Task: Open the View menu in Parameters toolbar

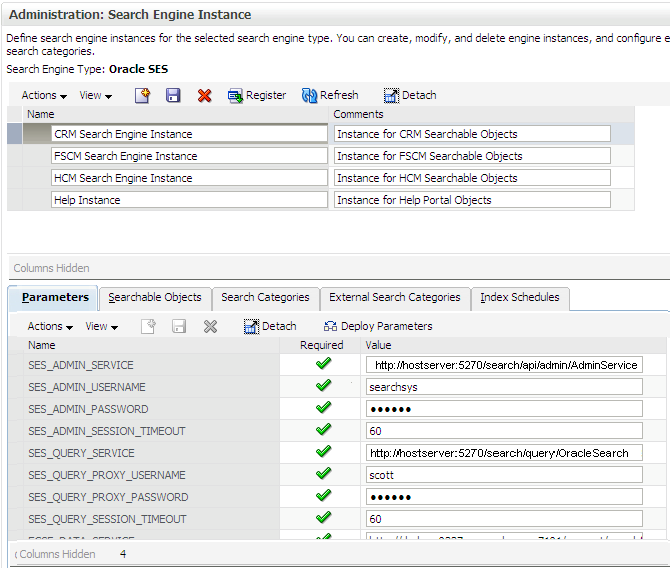Action: pos(102,327)
